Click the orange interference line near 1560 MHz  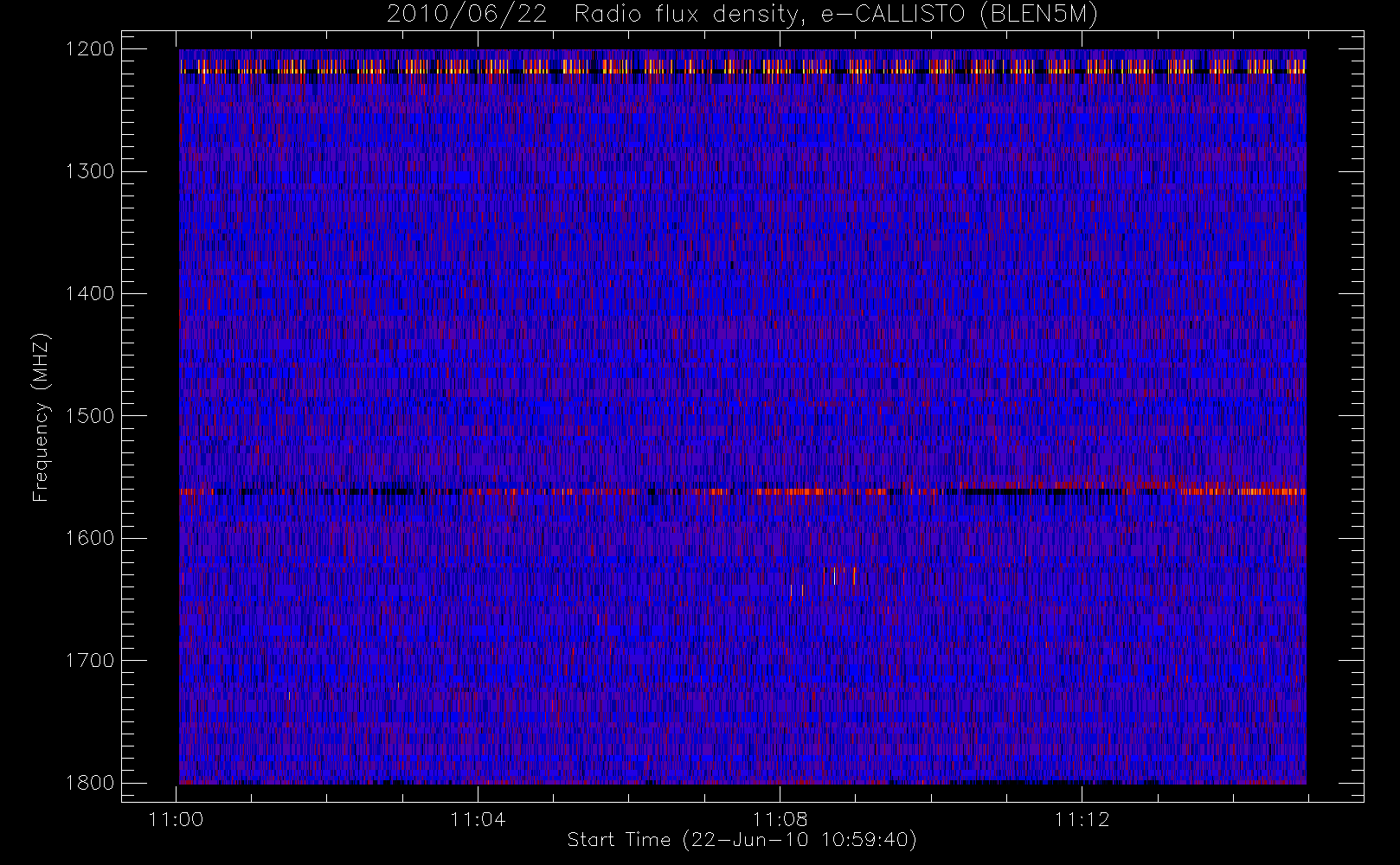click(x=742, y=491)
